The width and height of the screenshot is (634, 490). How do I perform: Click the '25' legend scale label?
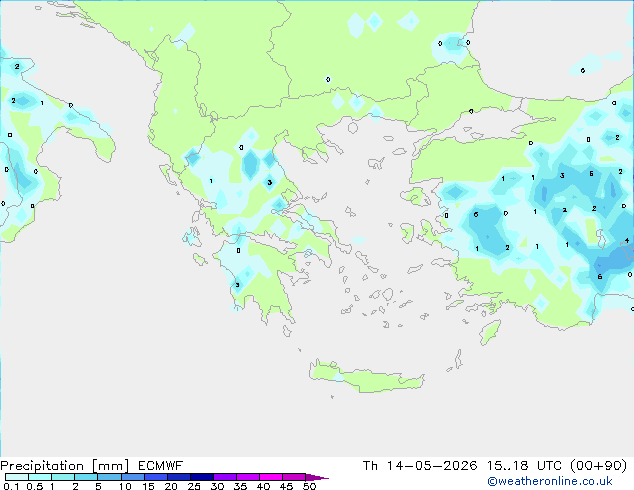[194, 486]
